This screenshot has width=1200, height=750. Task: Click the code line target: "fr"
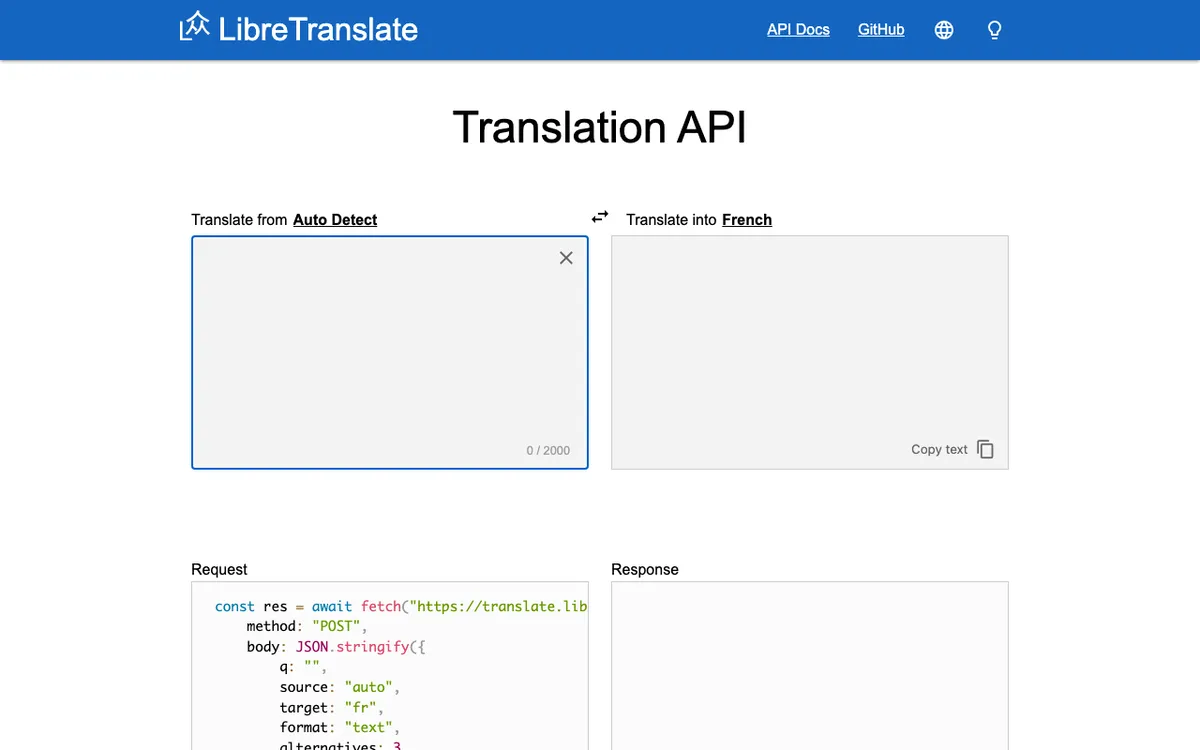332,707
